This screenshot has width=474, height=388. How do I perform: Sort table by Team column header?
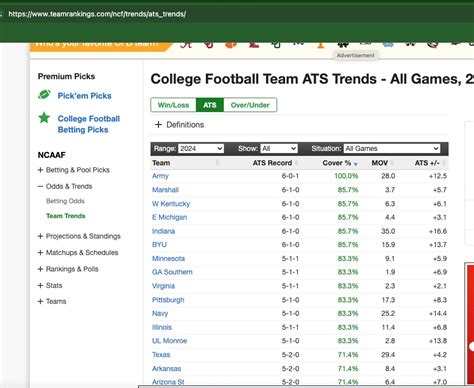[161, 163]
